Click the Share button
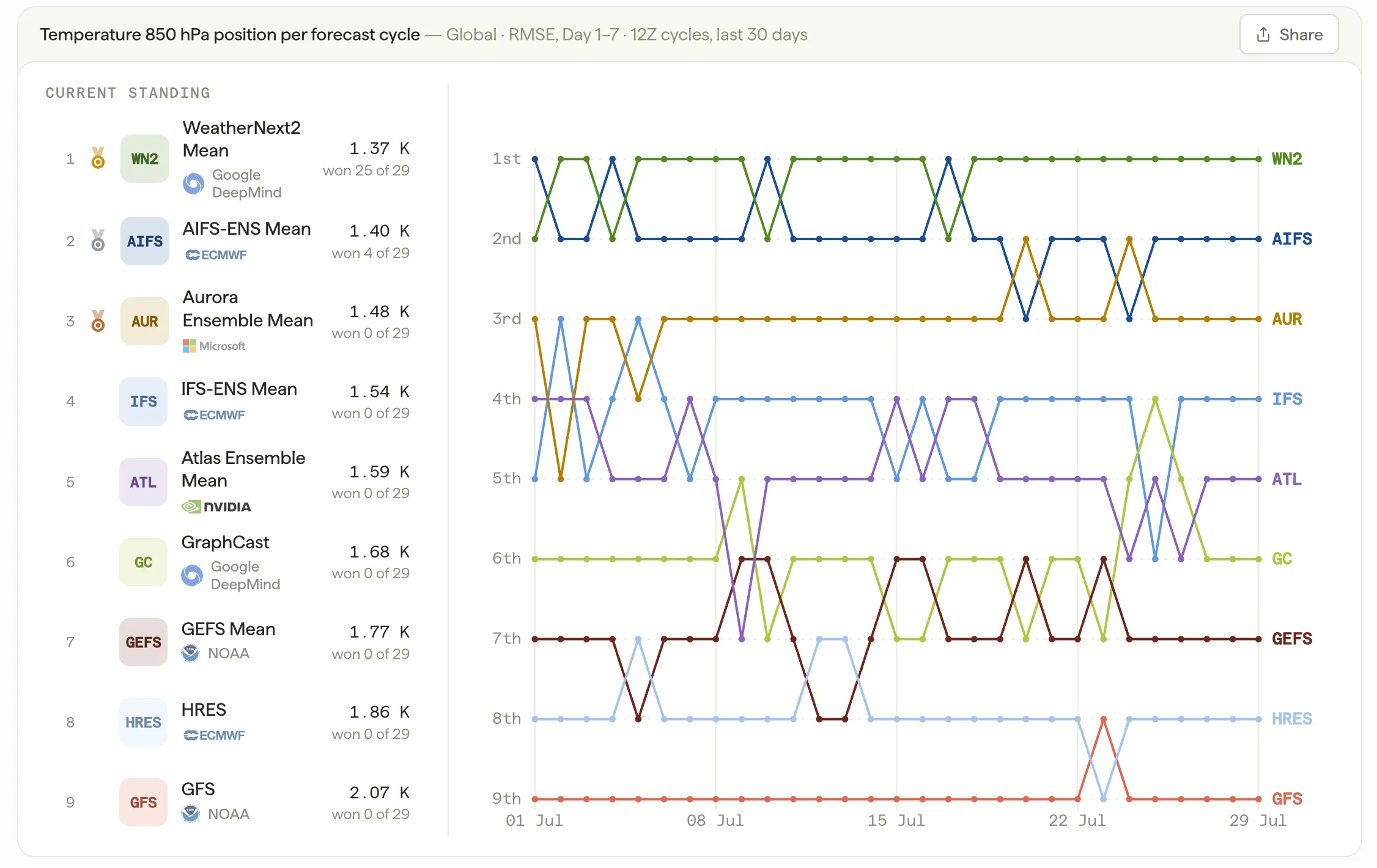 1288,35
